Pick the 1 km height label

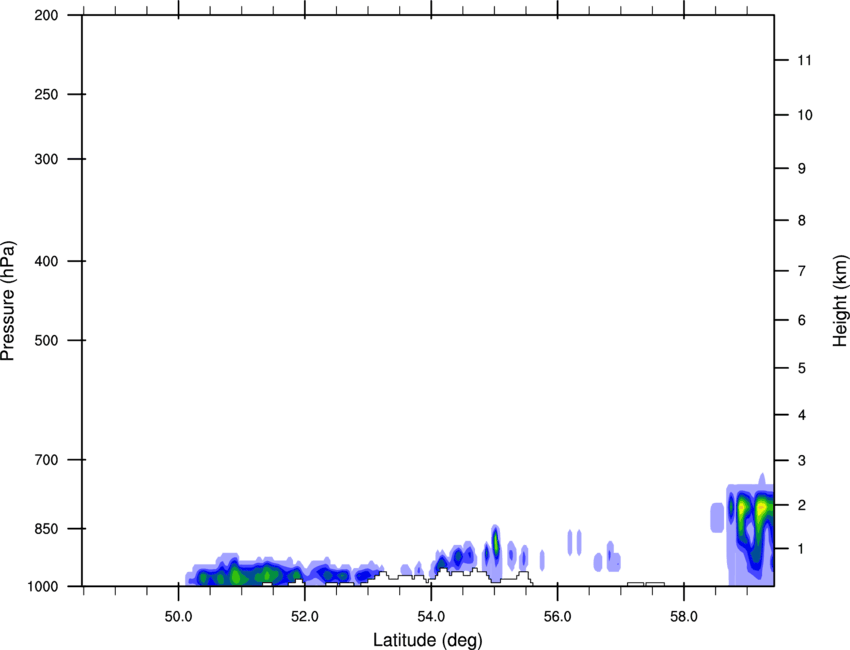(x=802, y=549)
